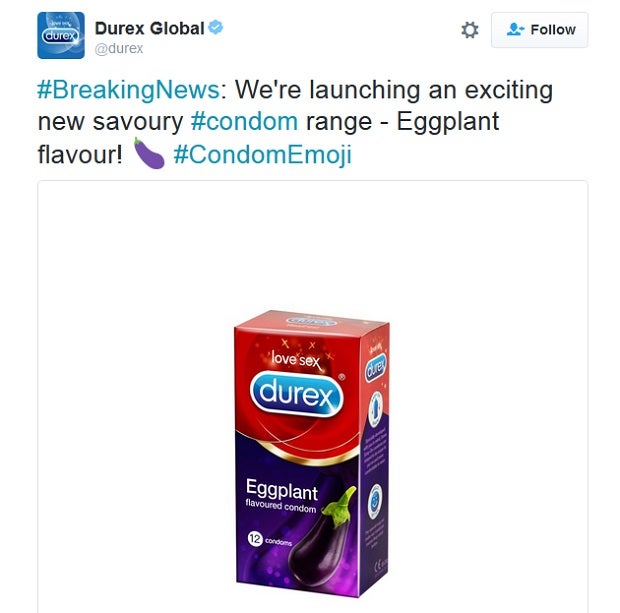Open the gear user actions menu

[x=470, y=30]
